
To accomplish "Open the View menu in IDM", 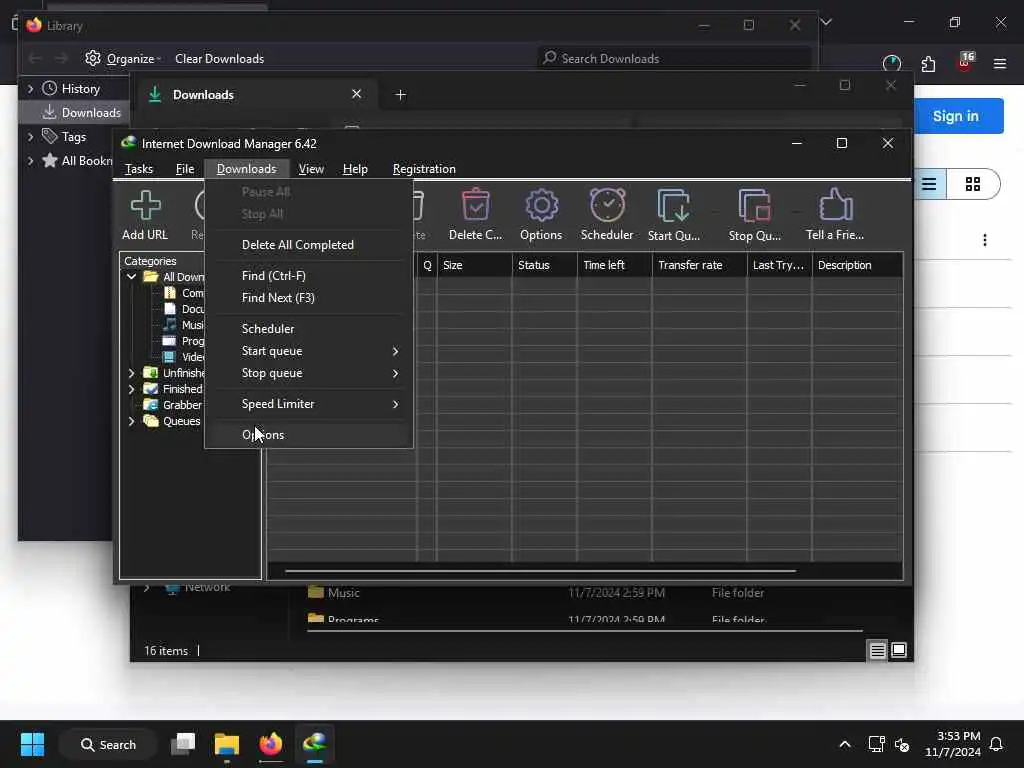I will 311,169.
